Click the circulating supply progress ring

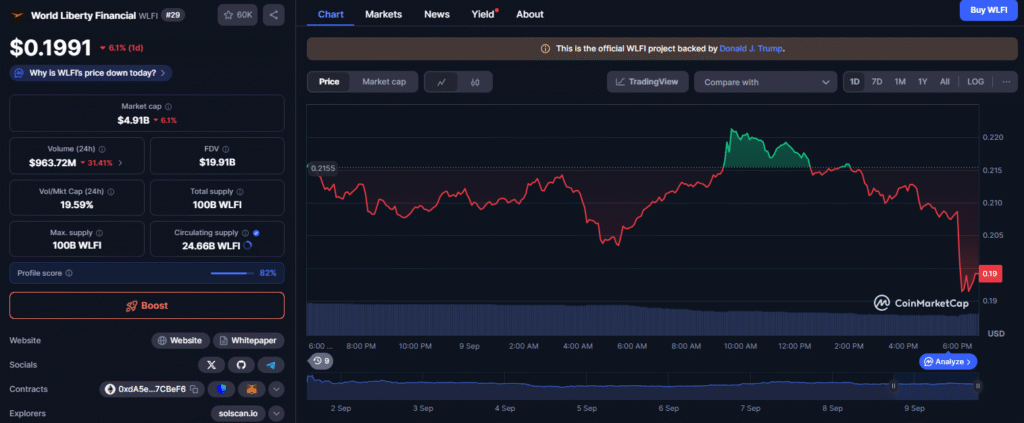pos(248,245)
